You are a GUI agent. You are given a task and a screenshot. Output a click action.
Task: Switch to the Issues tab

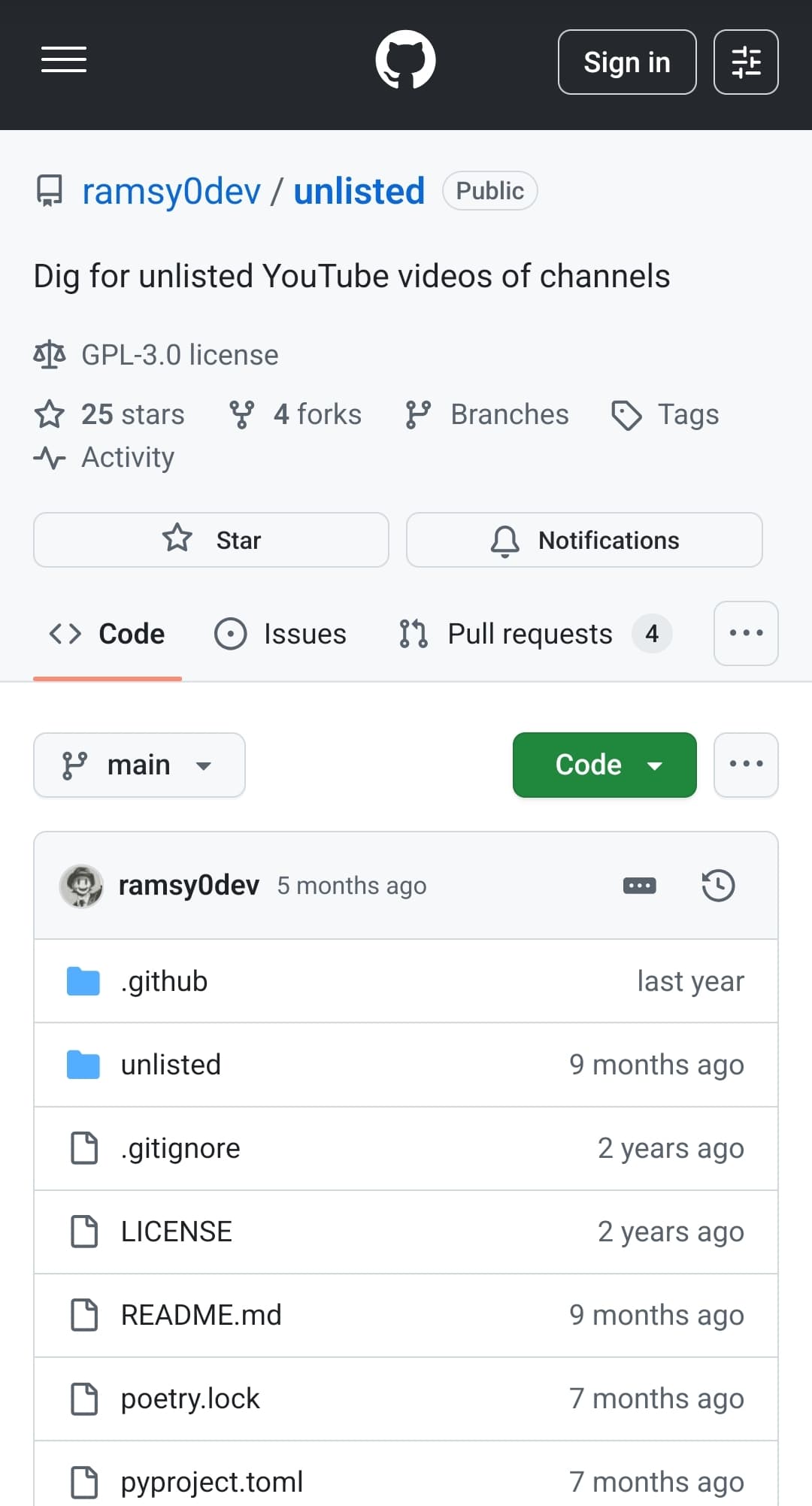click(280, 634)
